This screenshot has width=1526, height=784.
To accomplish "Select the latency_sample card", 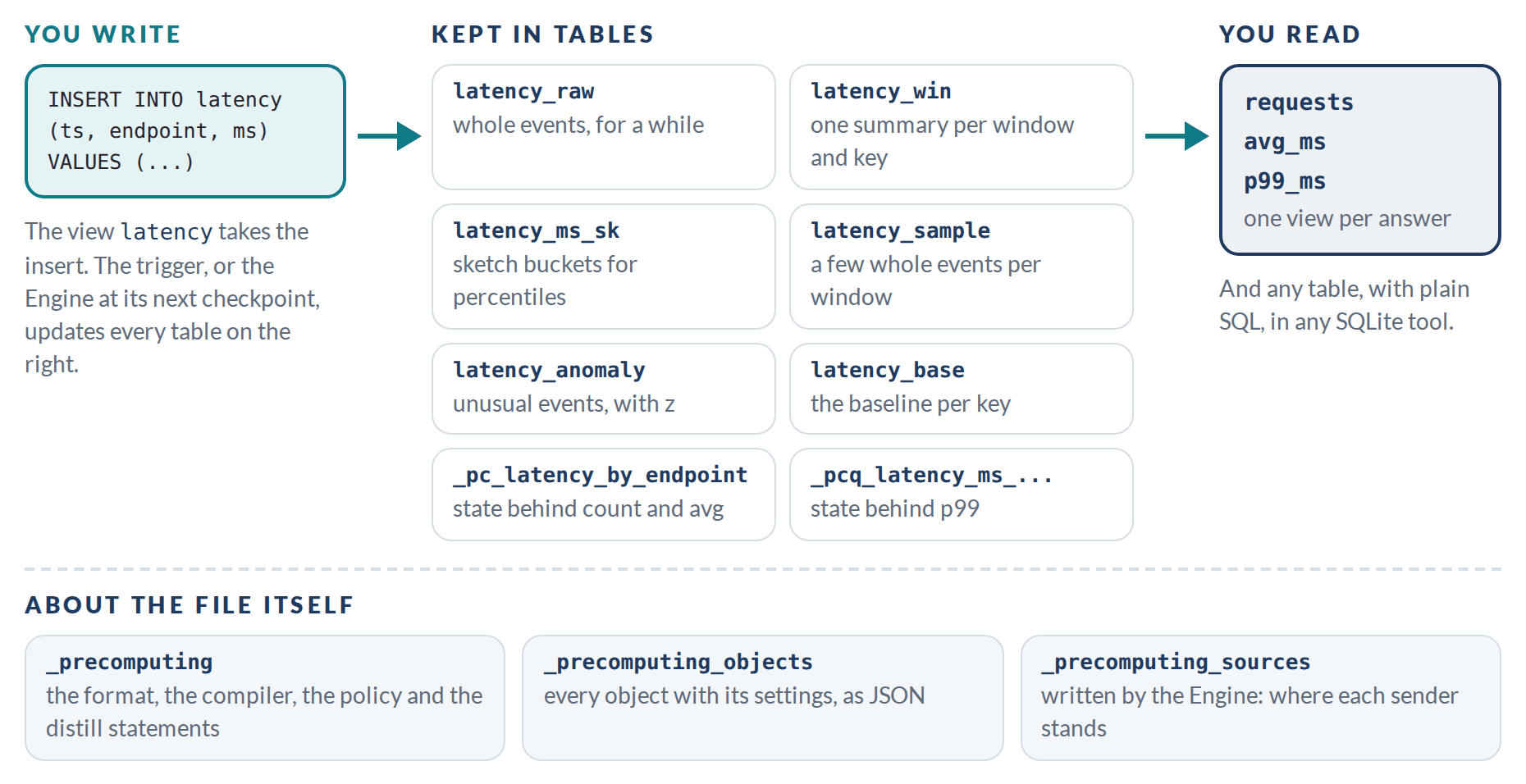I will pos(962,267).
